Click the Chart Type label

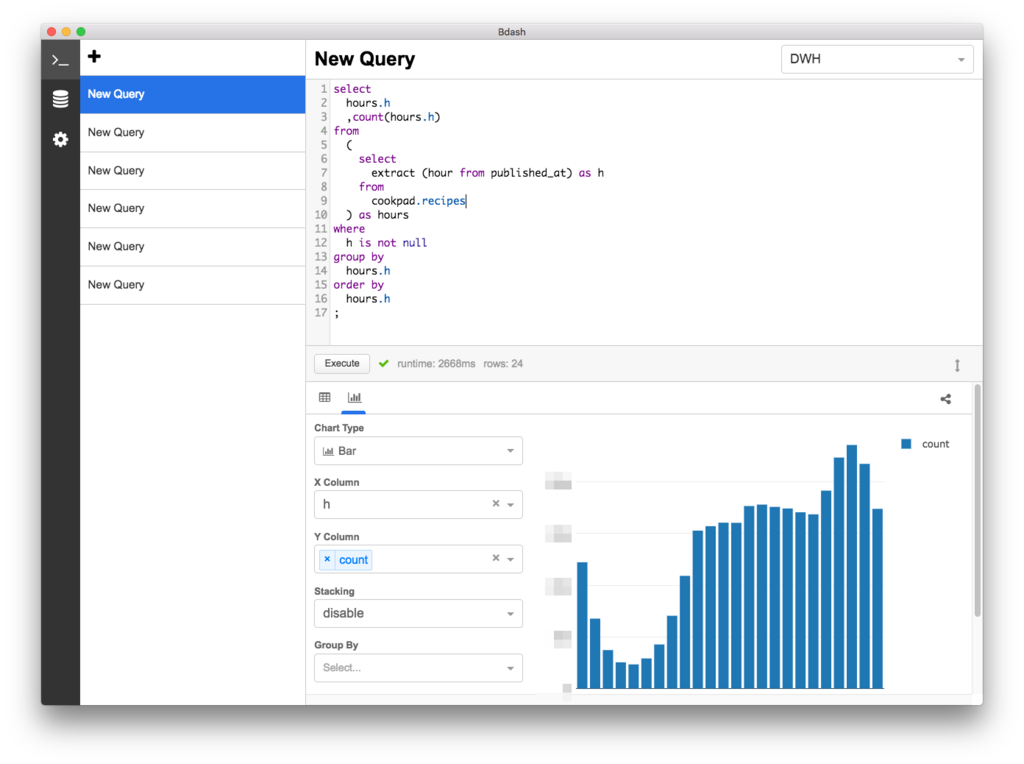coord(339,428)
